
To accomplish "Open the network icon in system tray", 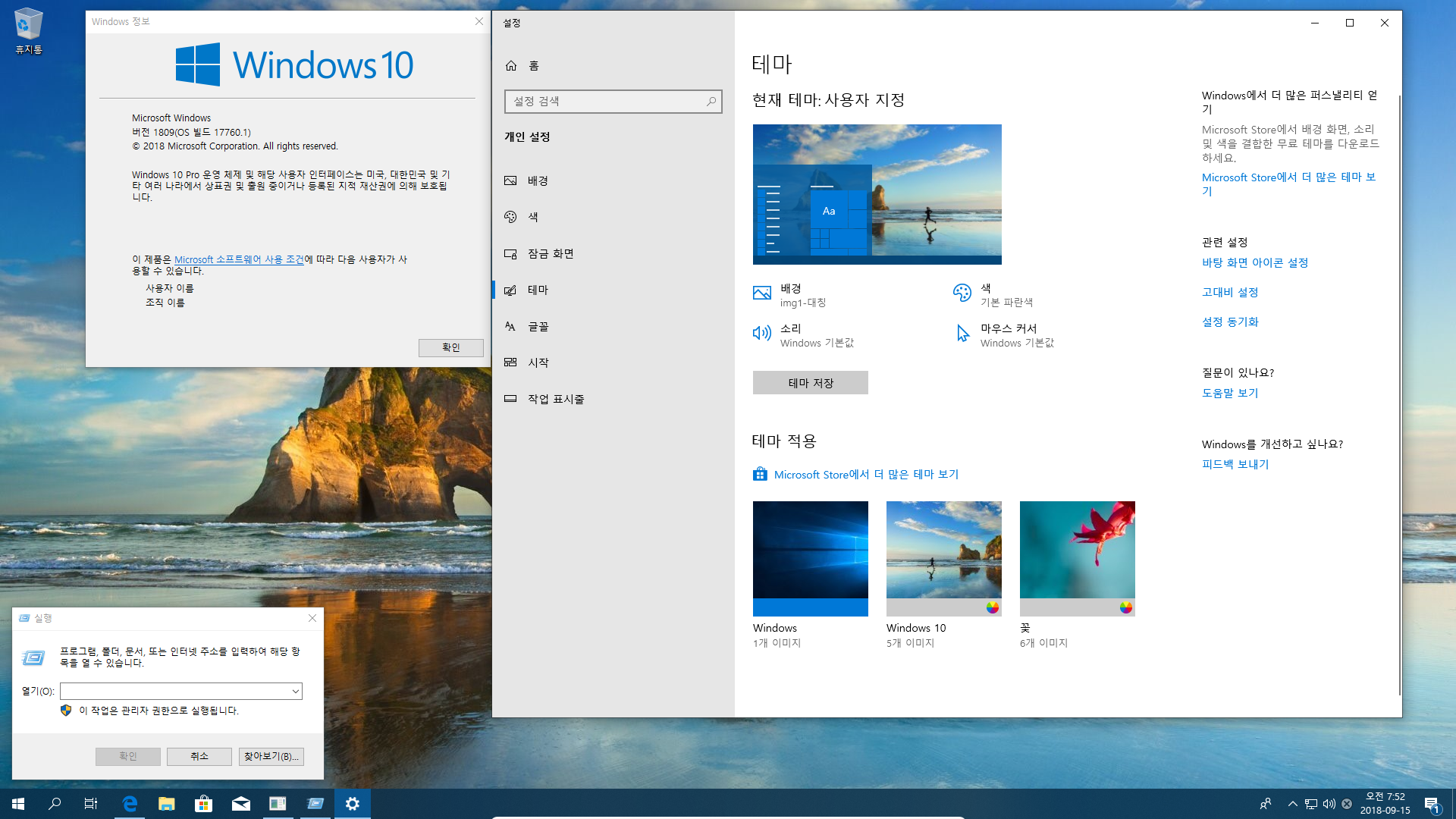I will (1311, 804).
